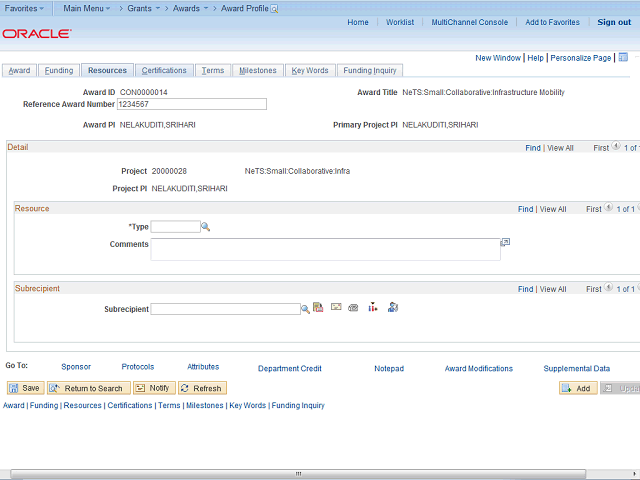Click the icon next to Award Profile breadcrumb

275,8
